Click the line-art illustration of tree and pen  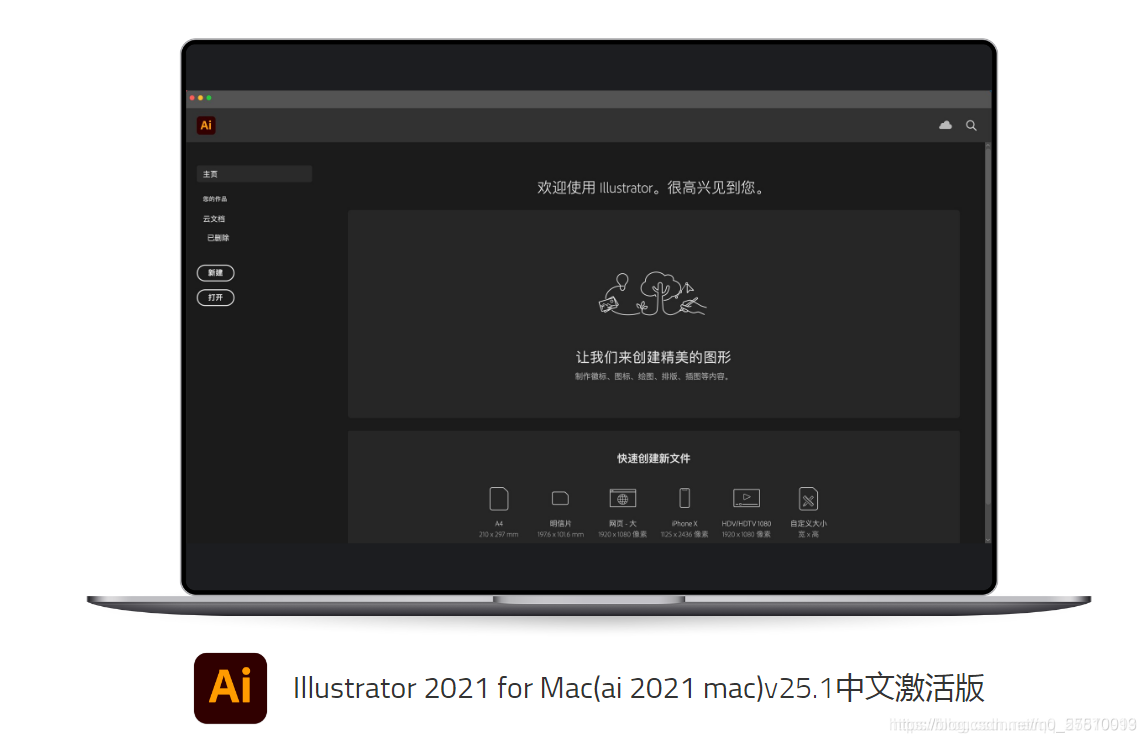[653, 294]
